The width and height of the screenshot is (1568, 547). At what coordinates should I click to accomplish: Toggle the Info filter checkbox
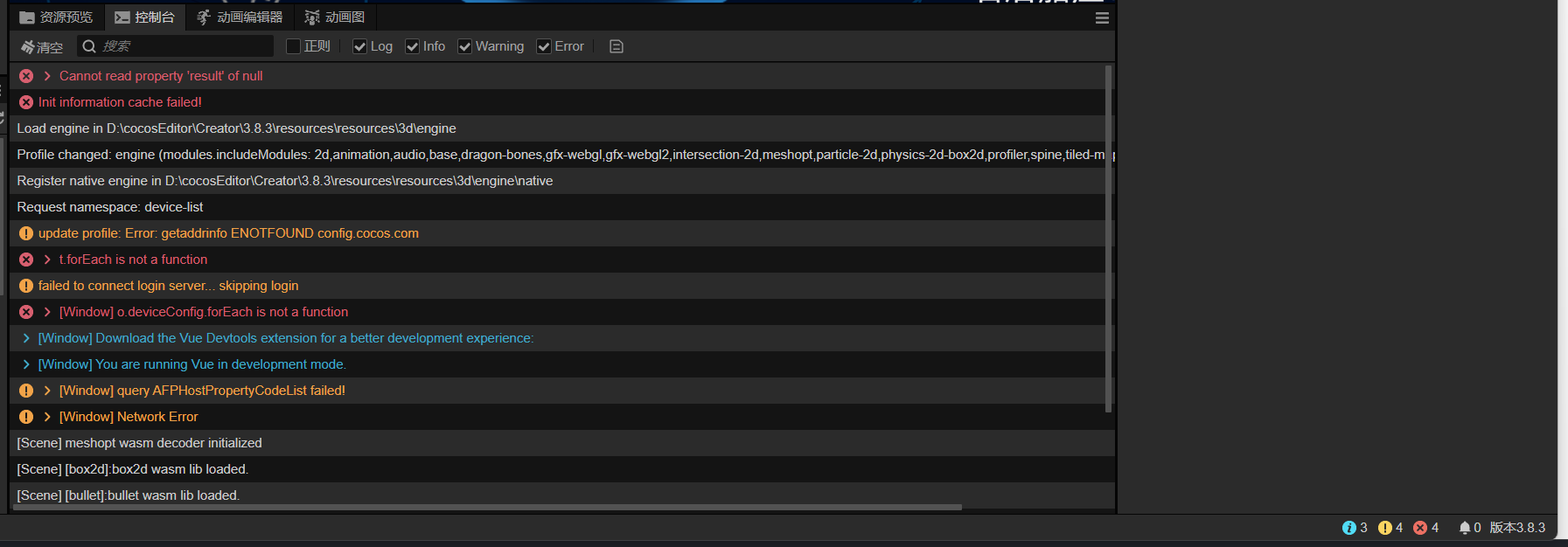coord(413,46)
